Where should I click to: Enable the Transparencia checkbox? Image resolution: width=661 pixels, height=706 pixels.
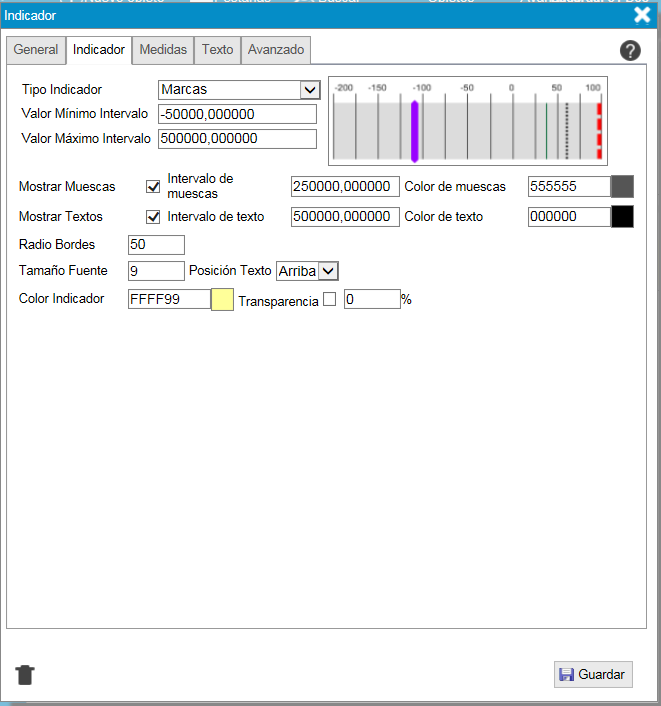pyautogui.click(x=329, y=299)
